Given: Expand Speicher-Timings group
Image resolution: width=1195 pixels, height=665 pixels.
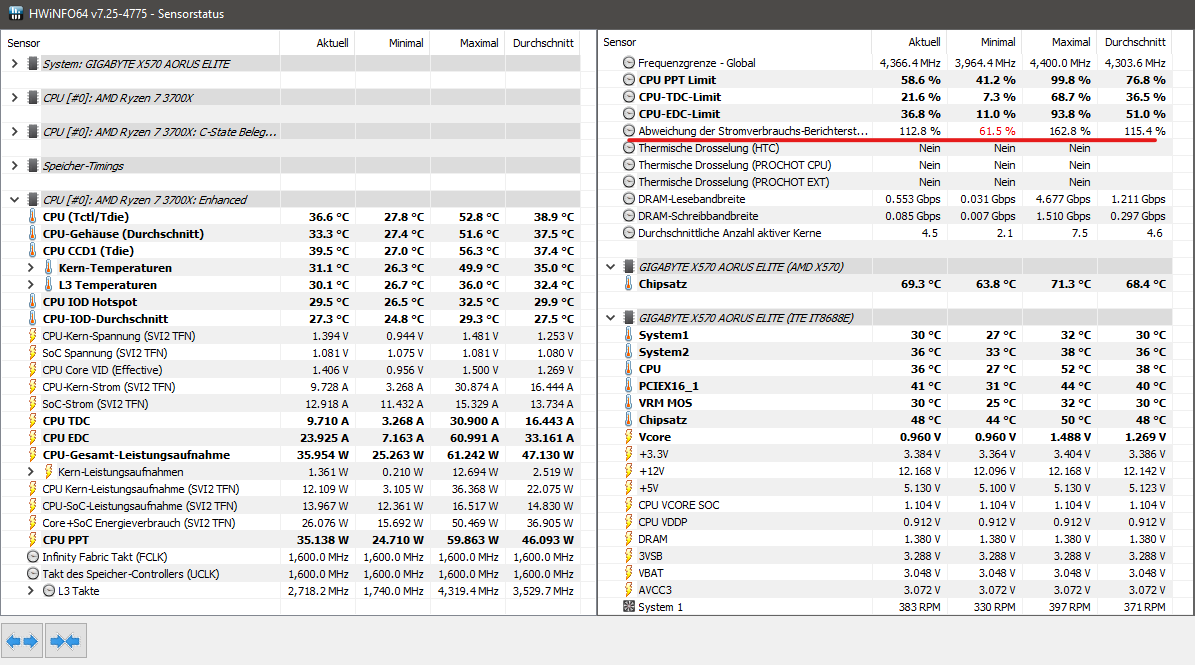Looking at the screenshot, I should tap(14, 165).
